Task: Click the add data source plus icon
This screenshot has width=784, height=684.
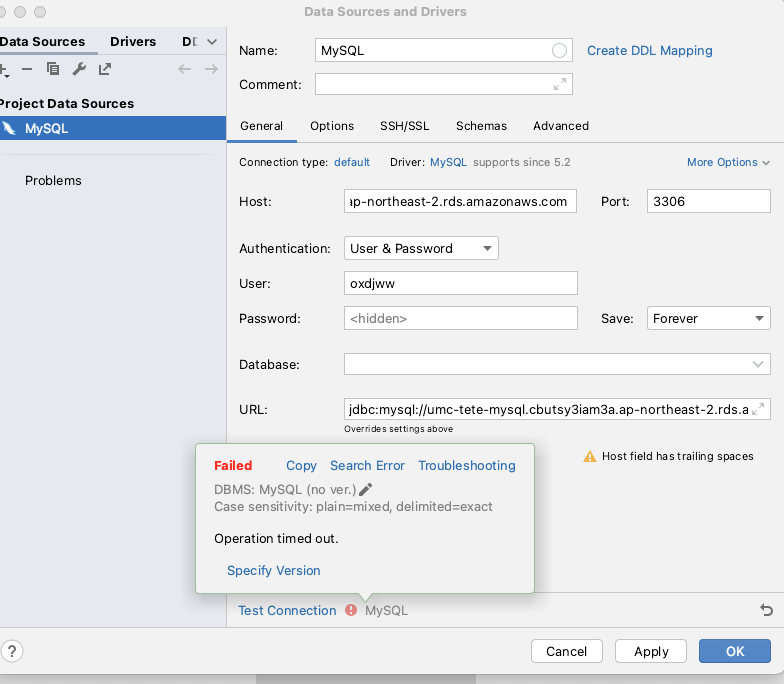Action: tap(4, 70)
